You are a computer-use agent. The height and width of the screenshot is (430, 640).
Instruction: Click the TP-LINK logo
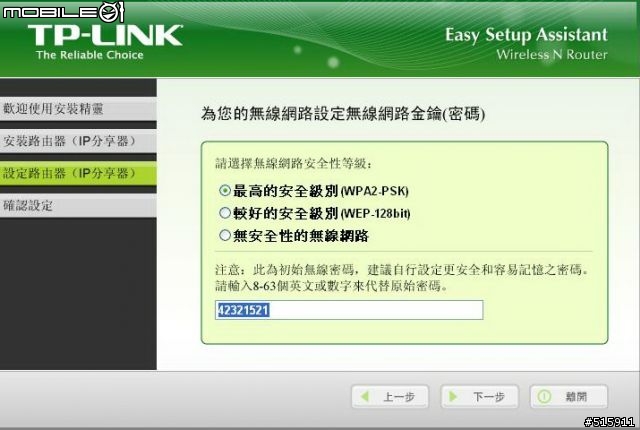coord(105,41)
